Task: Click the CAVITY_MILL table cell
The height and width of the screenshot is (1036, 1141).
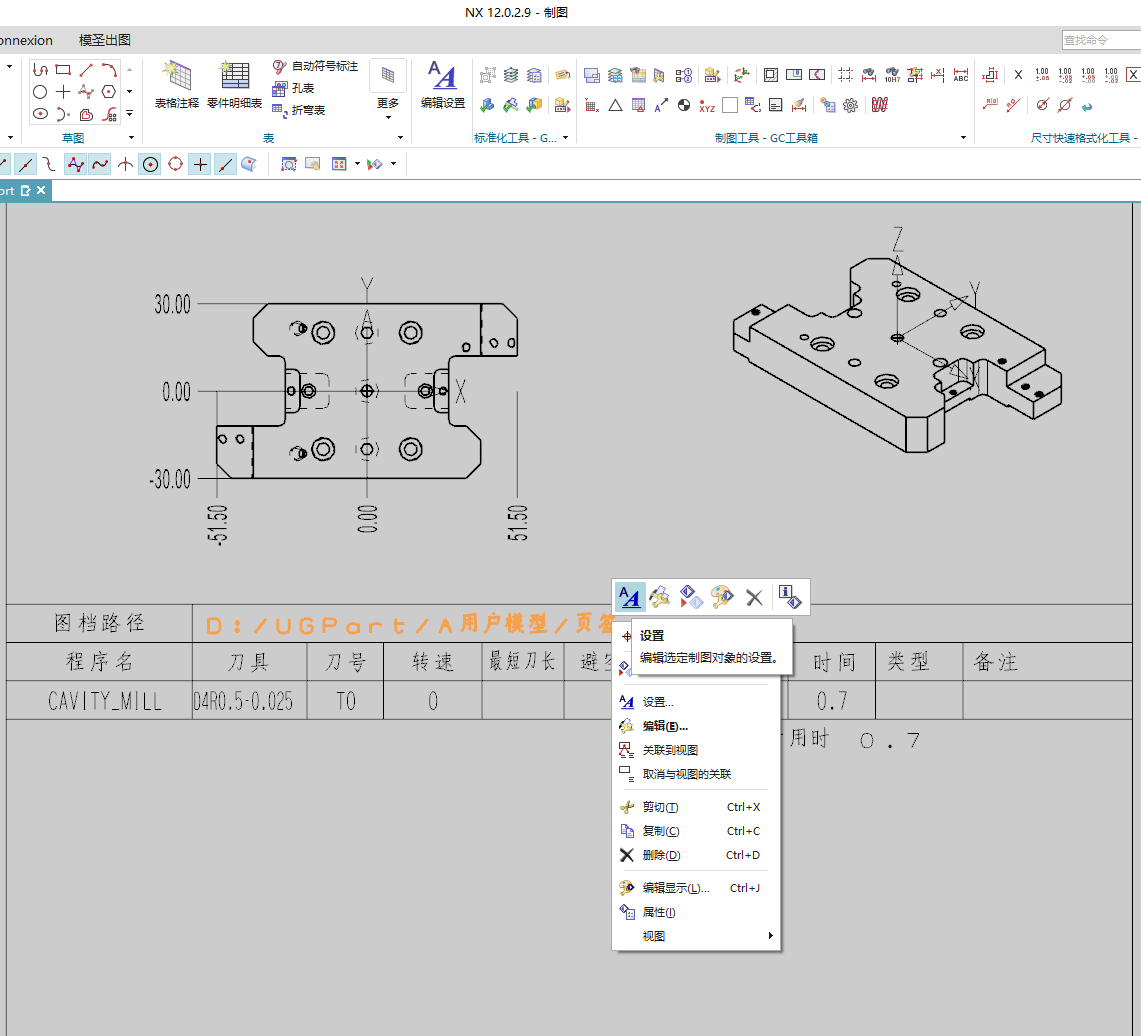Action: pos(100,701)
